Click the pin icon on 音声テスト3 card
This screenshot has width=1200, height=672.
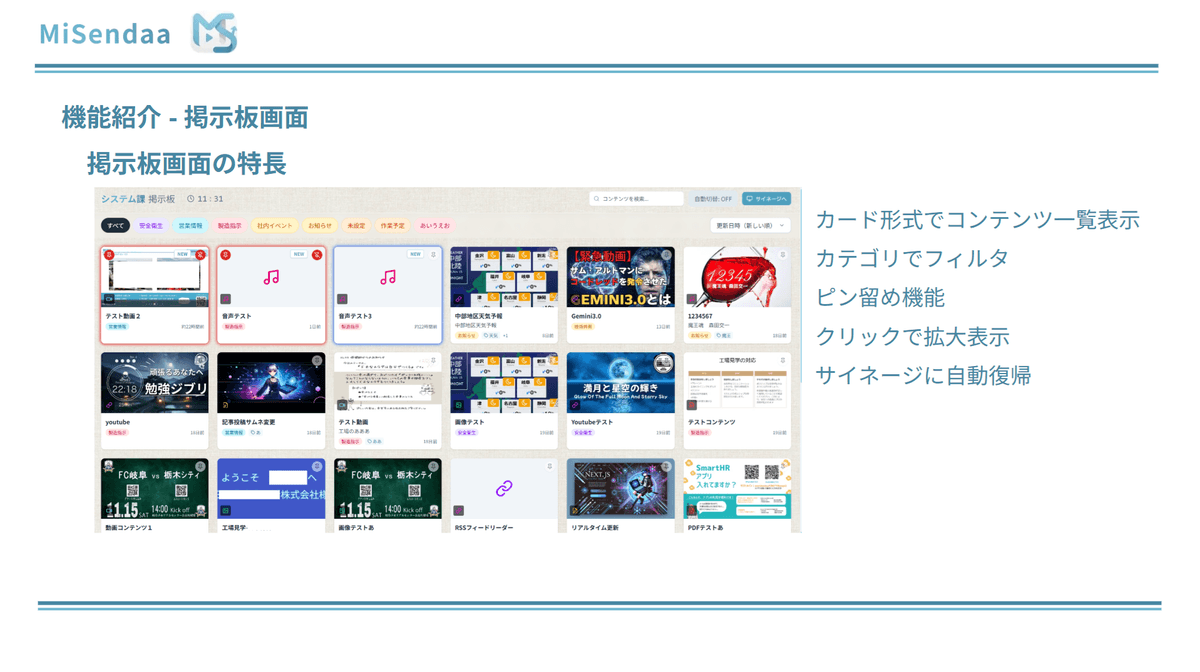point(433,255)
